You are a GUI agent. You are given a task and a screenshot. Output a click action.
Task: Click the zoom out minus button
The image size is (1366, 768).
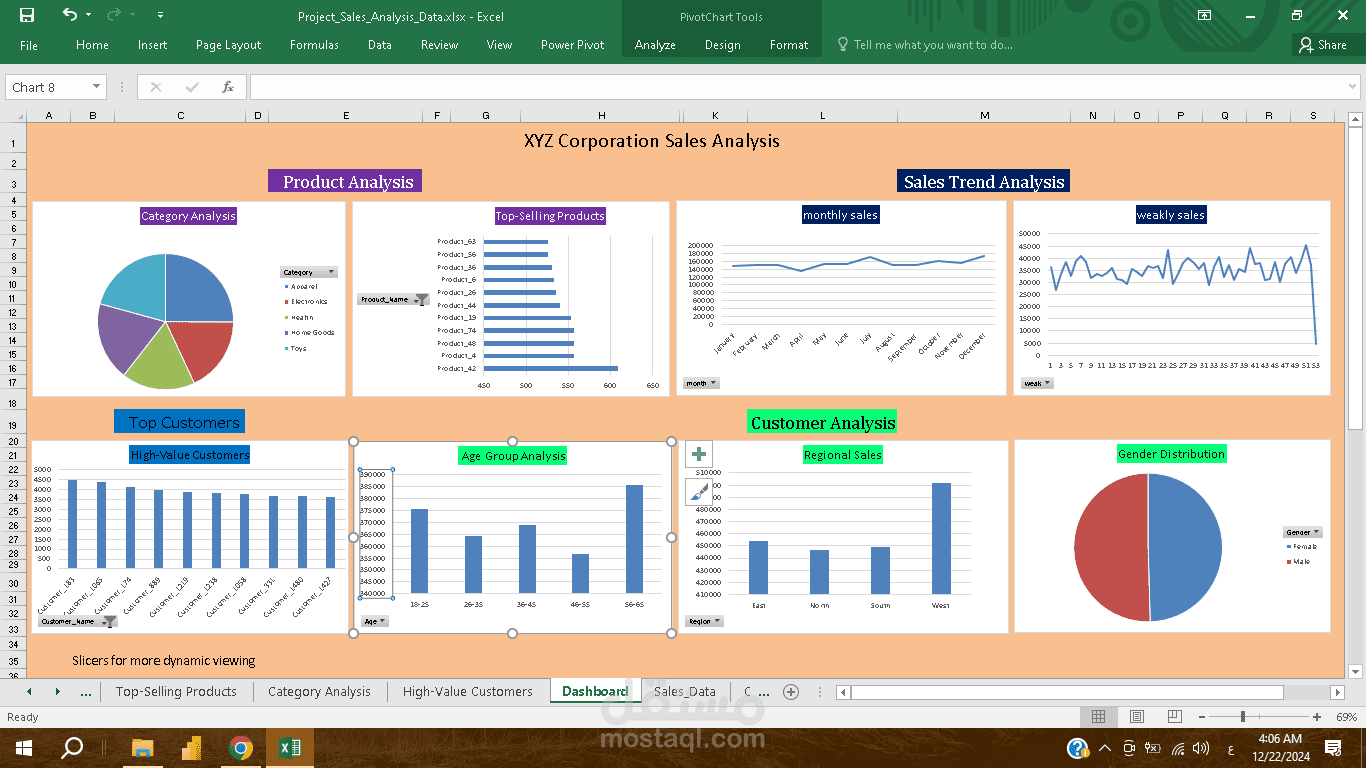point(1202,717)
